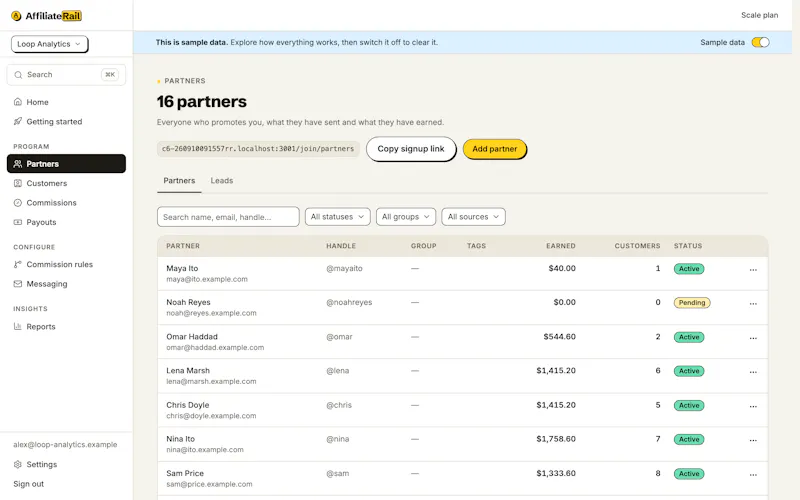Navigate to Commissions
The width and height of the screenshot is (800, 500).
coord(66,203)
